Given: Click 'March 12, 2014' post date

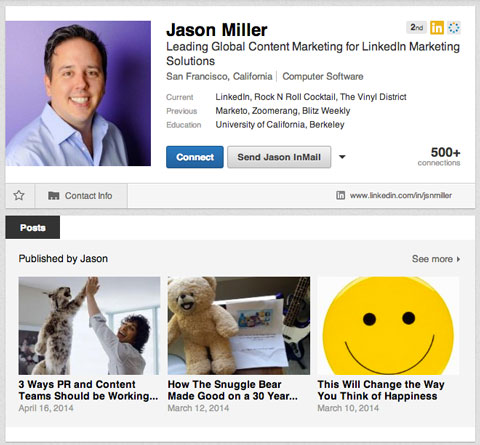Looking at the screenshot, I should pos(198,408).
